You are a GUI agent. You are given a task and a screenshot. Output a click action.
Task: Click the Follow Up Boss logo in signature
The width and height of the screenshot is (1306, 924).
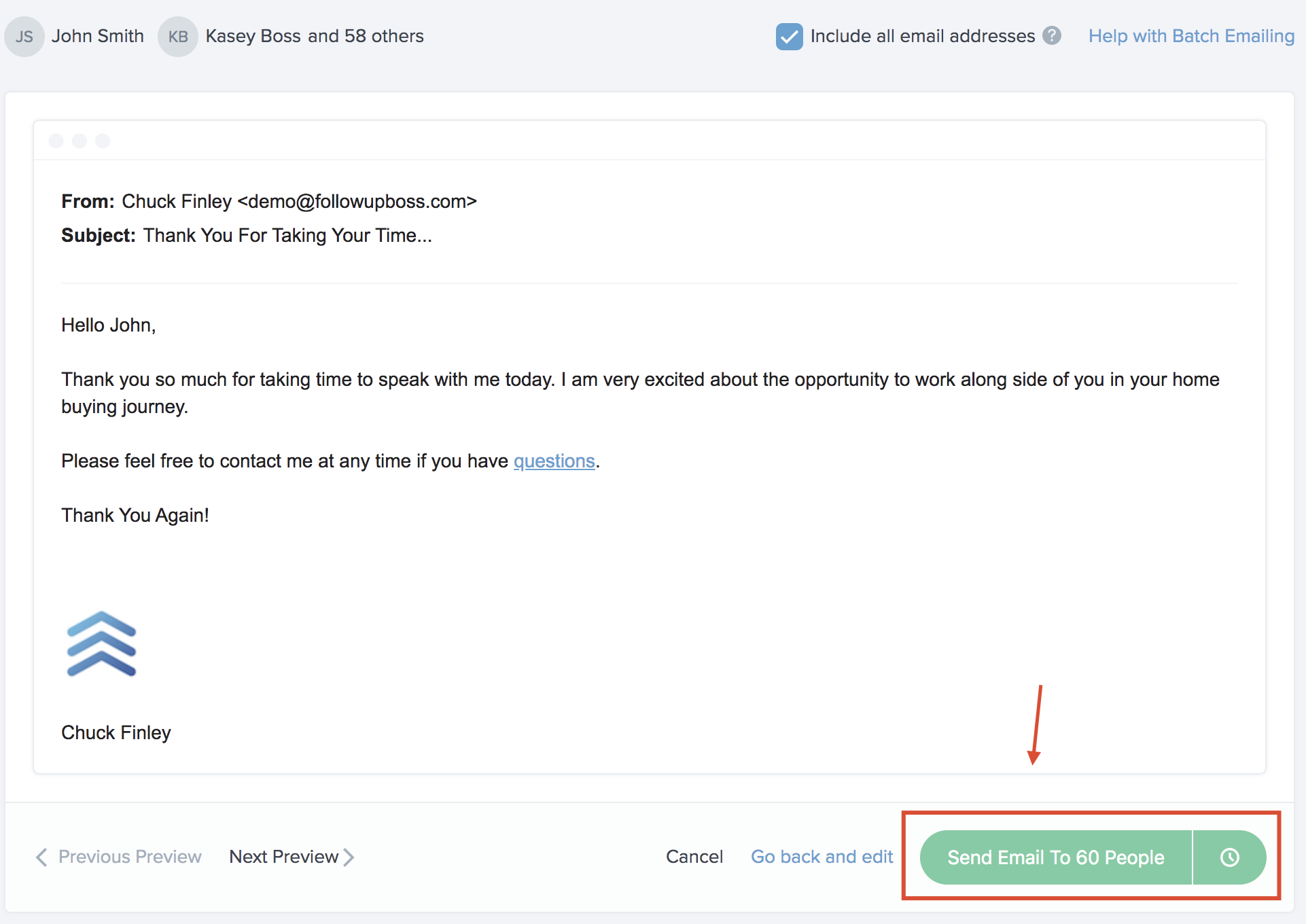coord(101,644)
